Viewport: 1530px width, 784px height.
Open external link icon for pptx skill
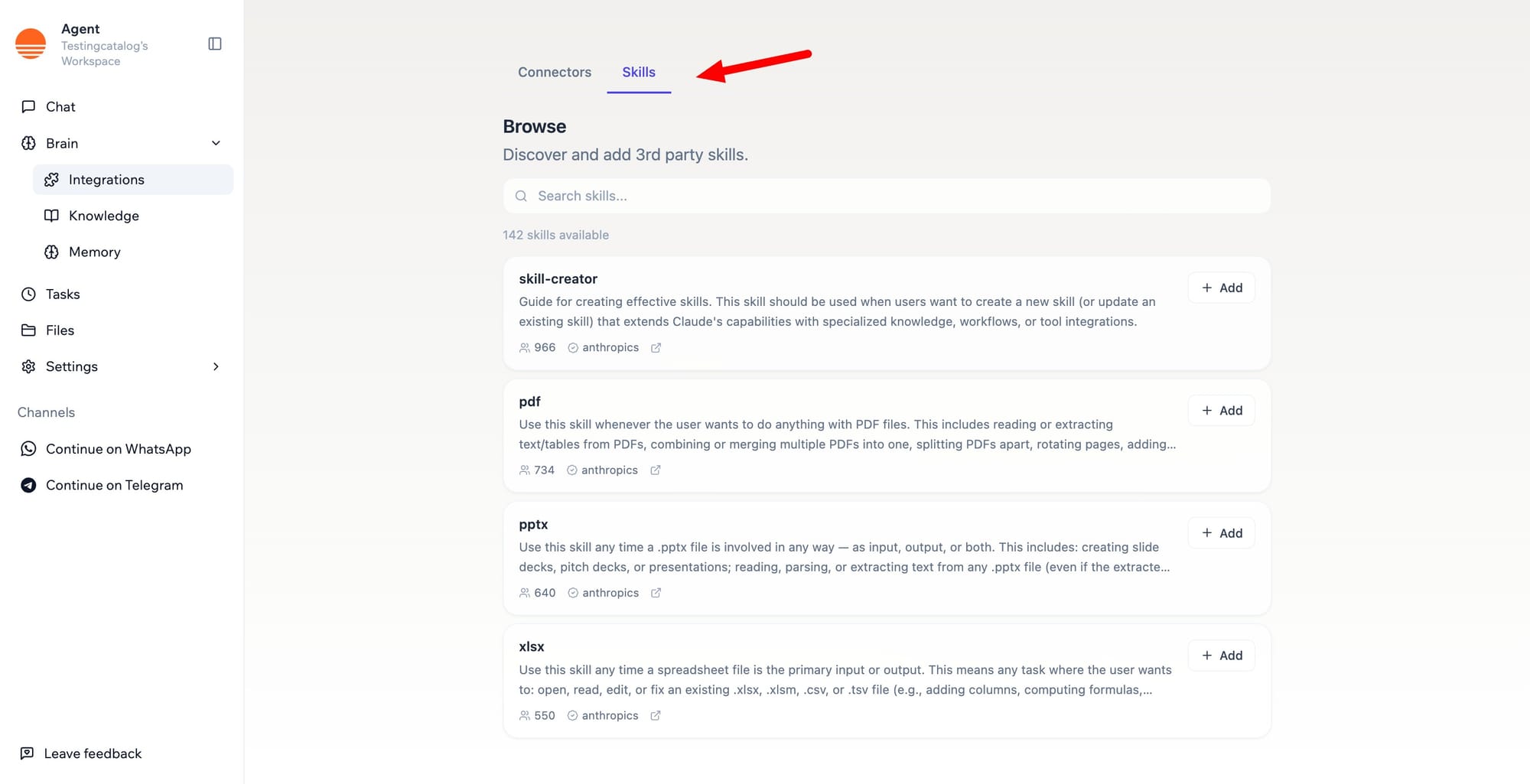point(656,593)
